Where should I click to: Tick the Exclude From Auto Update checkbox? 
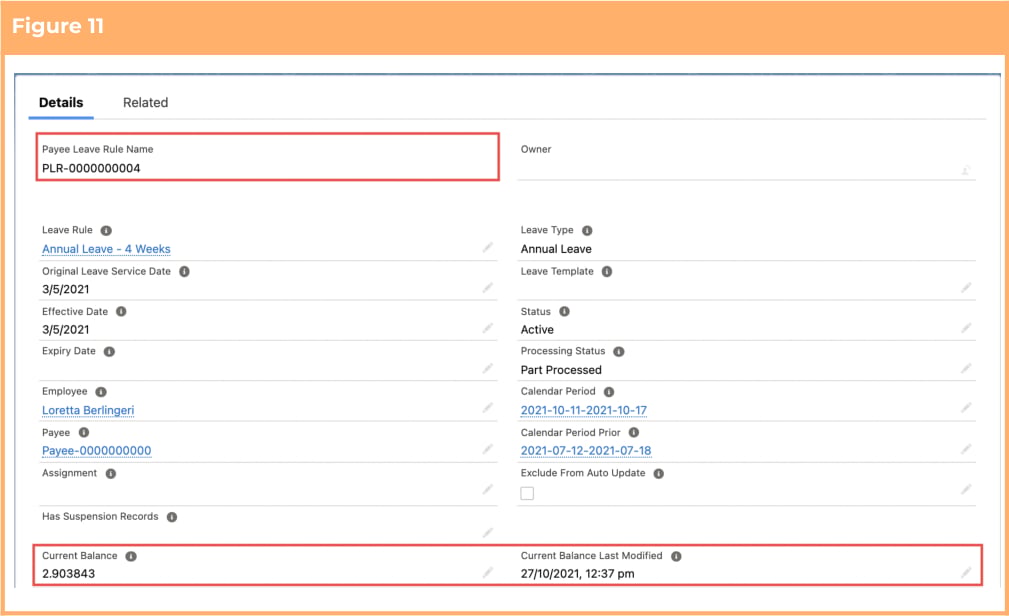pos(527,494)
